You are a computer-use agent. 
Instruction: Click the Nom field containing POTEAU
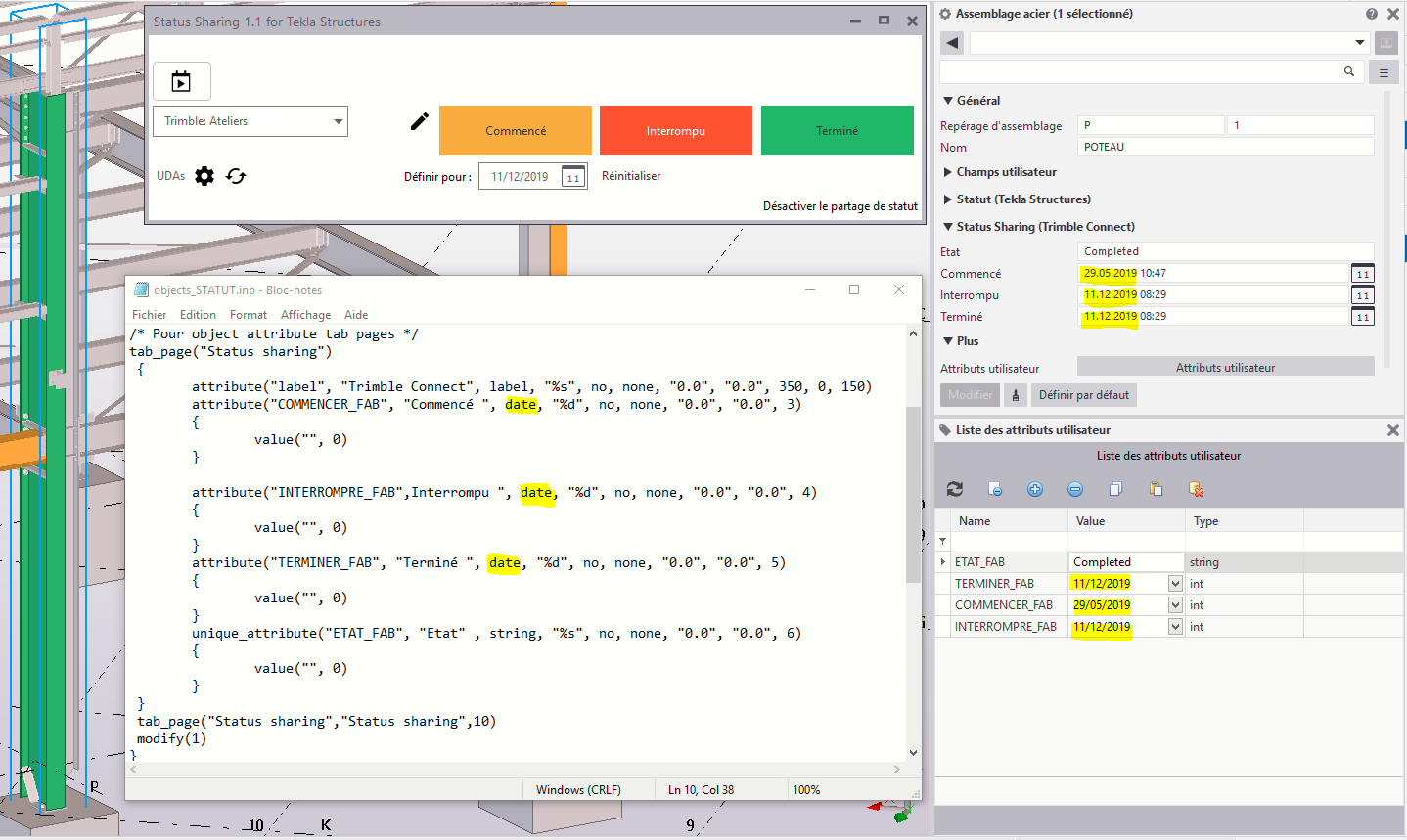coord(1225,147)
